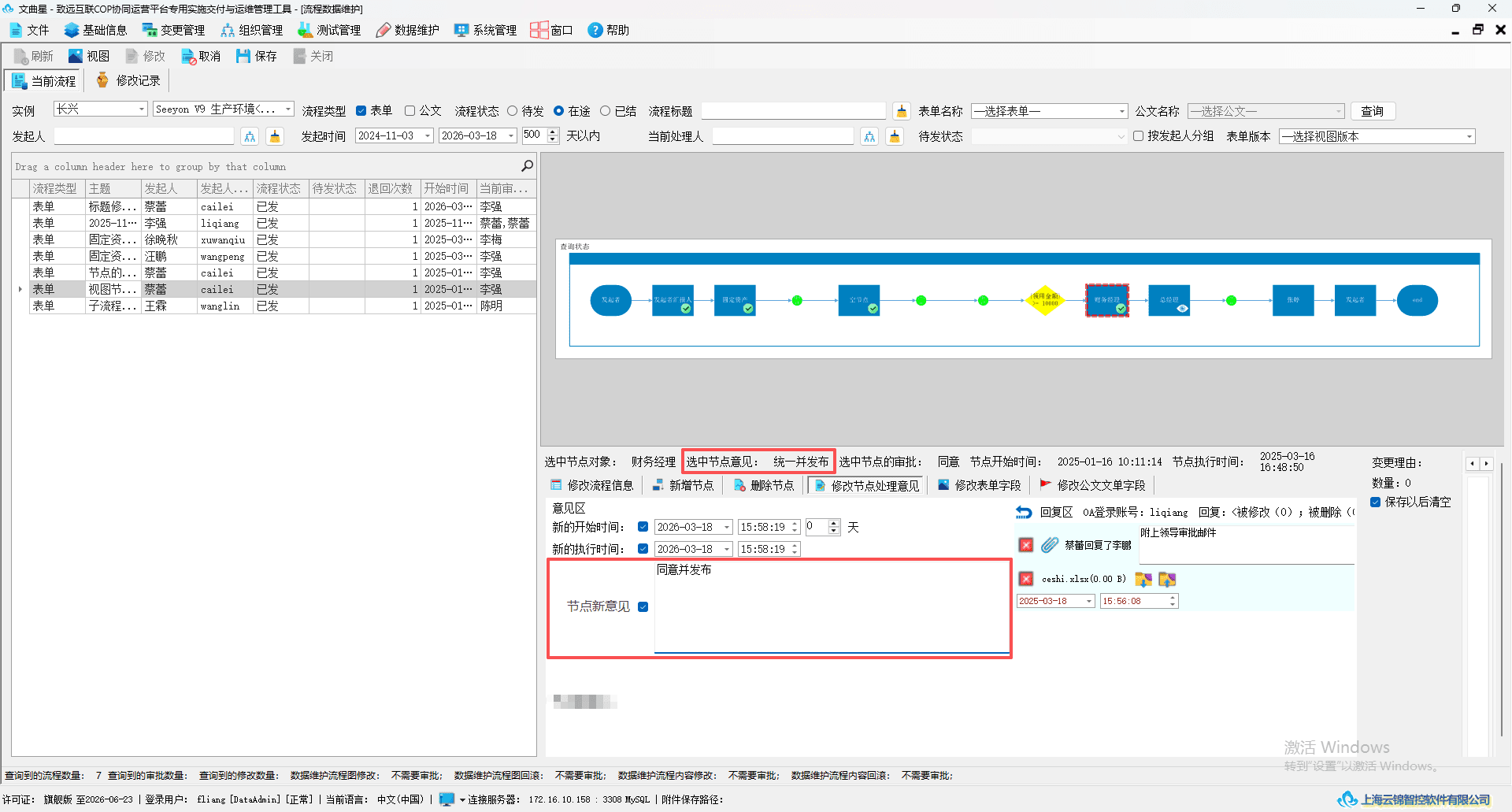The height and width of the screenshot is (812, 1512).
Task: Toggle the 公文 checkbox
Action: [x=409, y=111]
